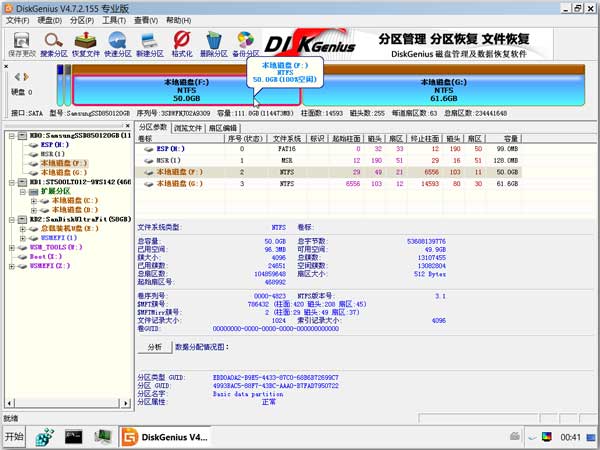The width and height of the screenshot is (600, 450).
Task: Click the 序号(状态) column header
Action: pos(245,139)
